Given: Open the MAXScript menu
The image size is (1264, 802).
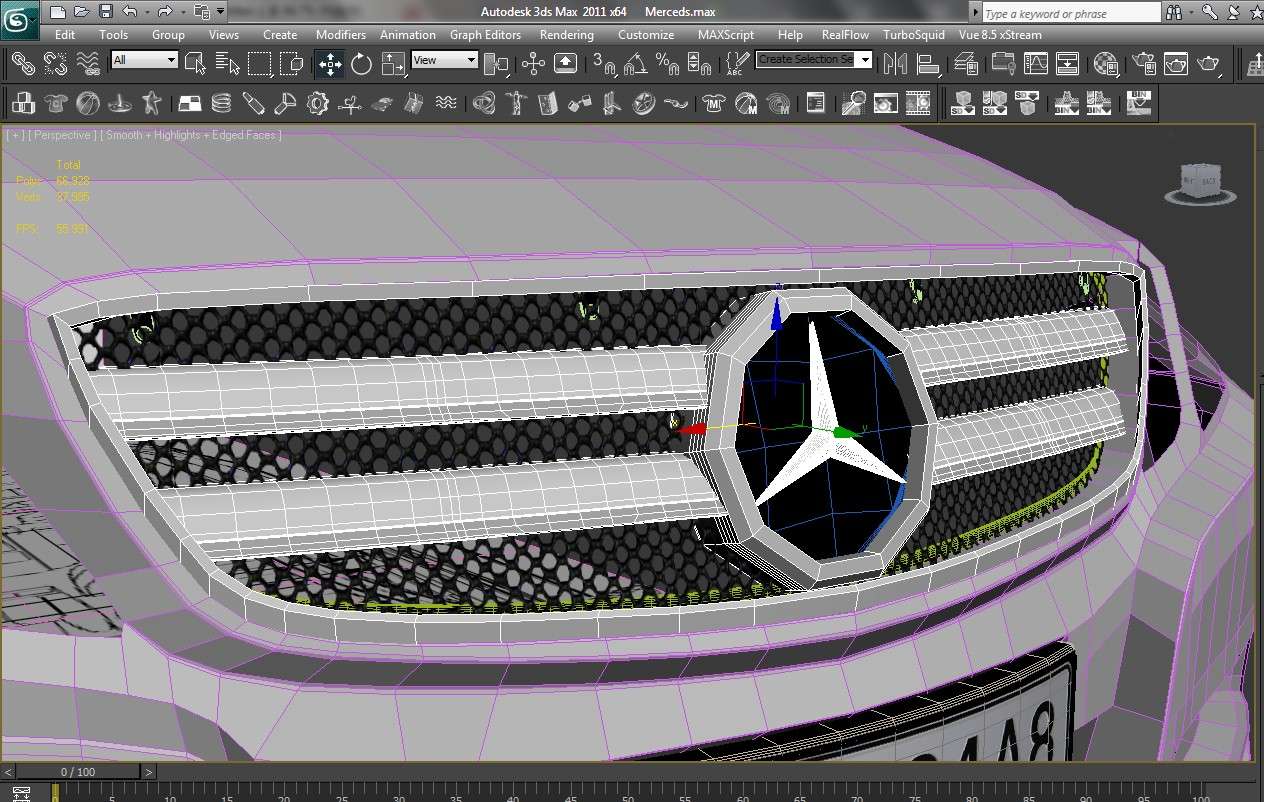Looking at the screenshot, I should point(726,34).
